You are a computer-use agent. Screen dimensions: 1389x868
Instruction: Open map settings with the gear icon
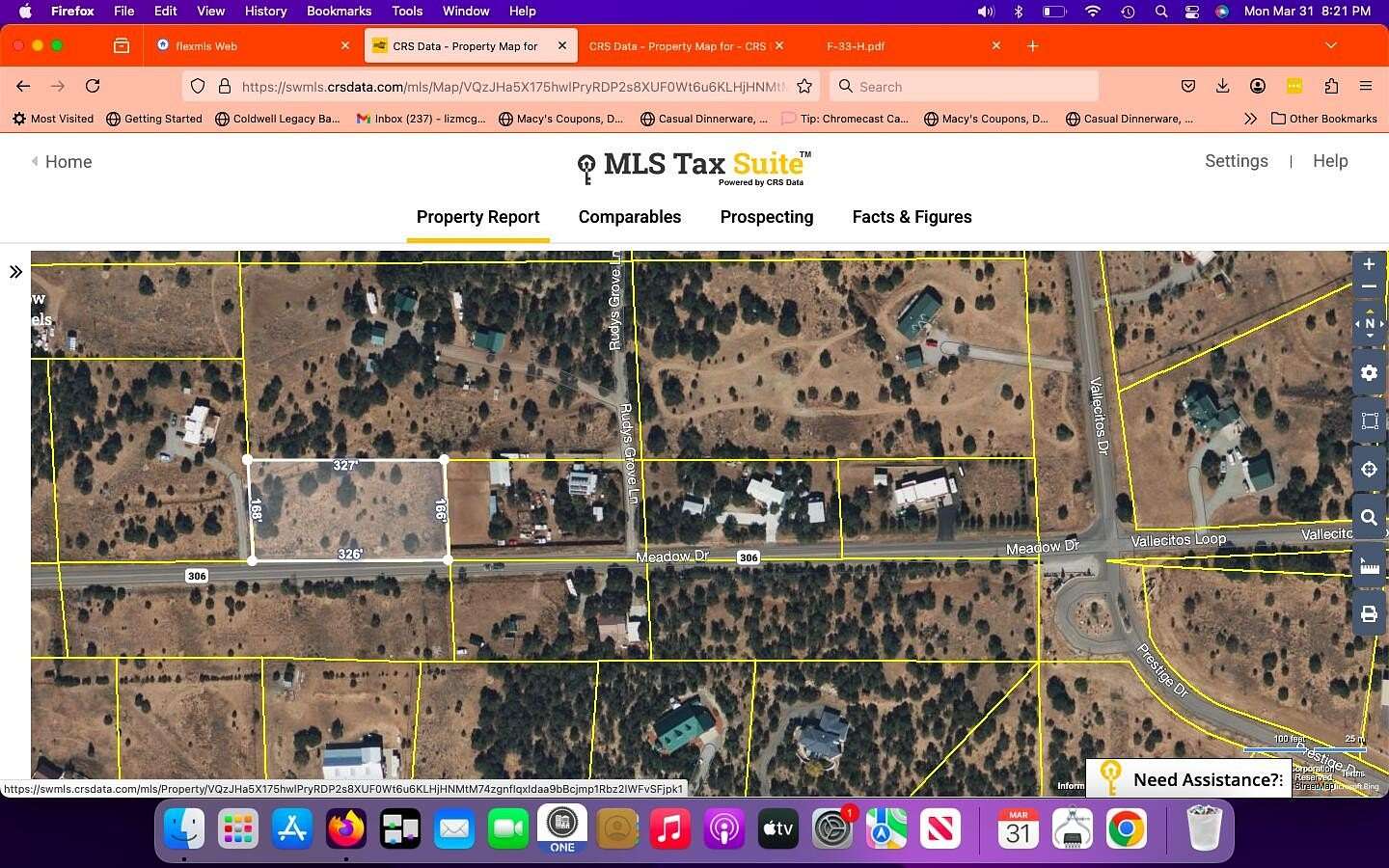click(1369, 372)
